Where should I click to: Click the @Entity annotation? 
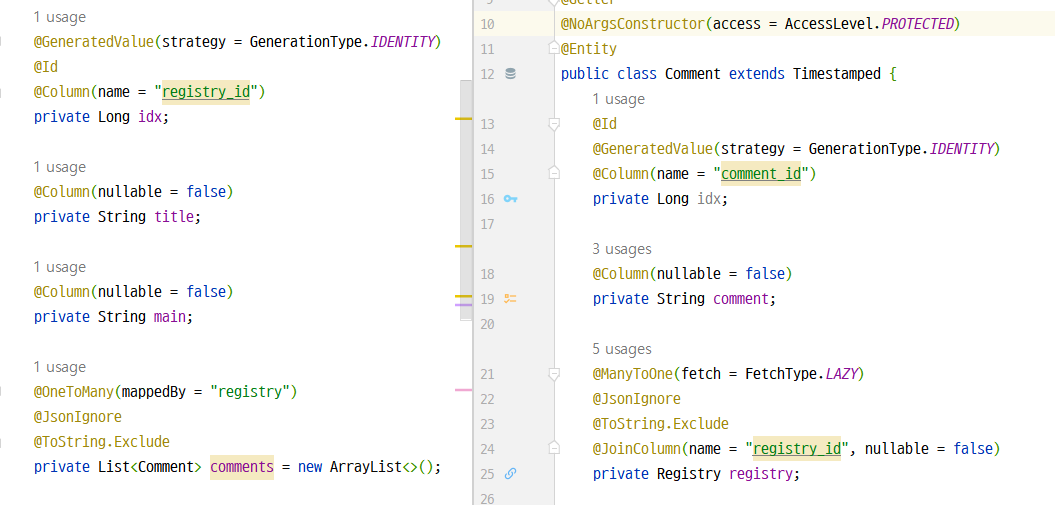pos(589,49)
